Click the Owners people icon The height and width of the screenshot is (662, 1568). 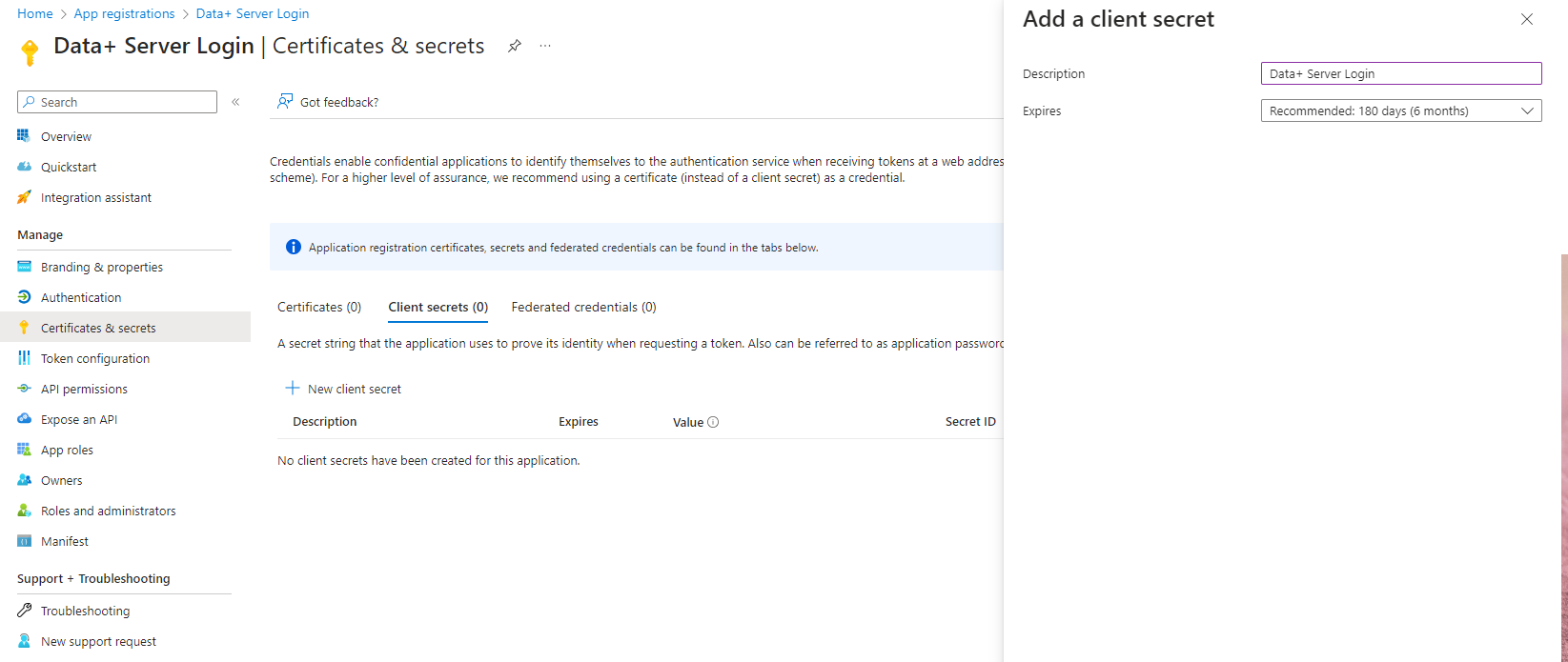[x=24, y=480]
